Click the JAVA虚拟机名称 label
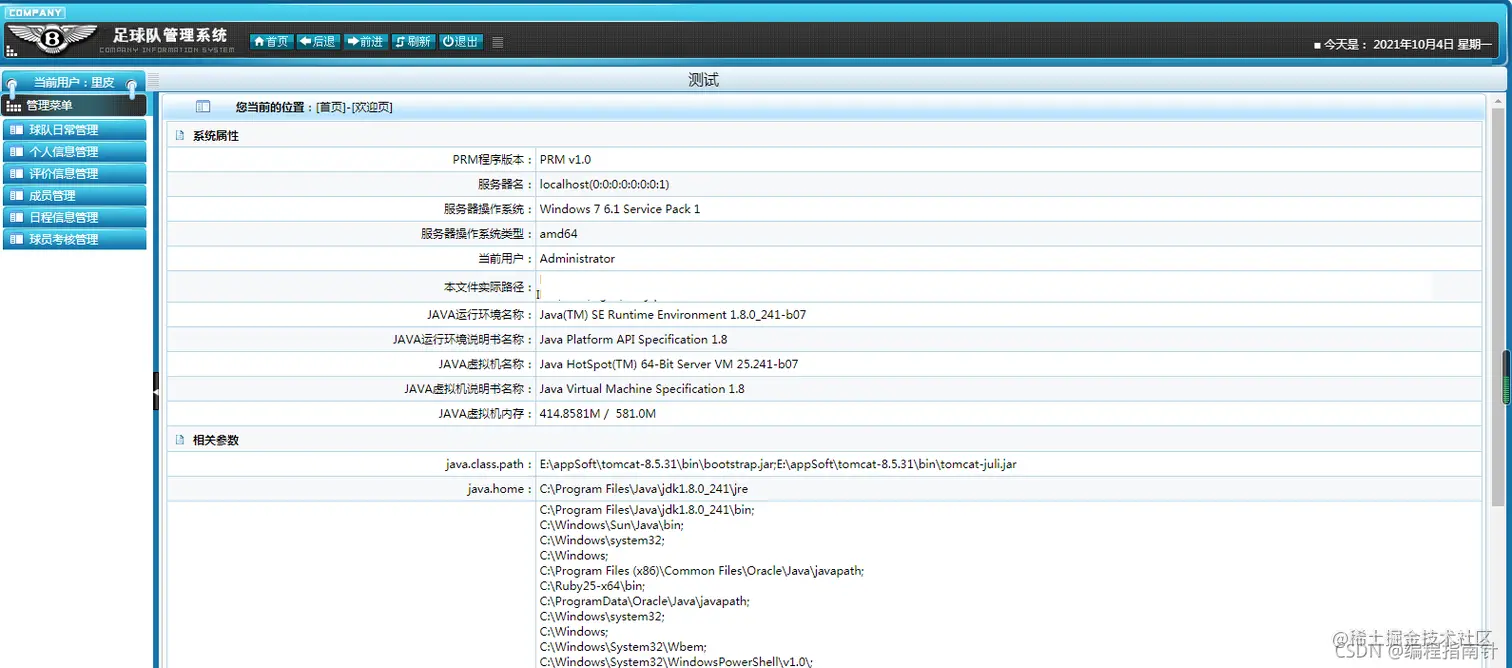This screenshot has width=1512, height=668. click(486, 365)
